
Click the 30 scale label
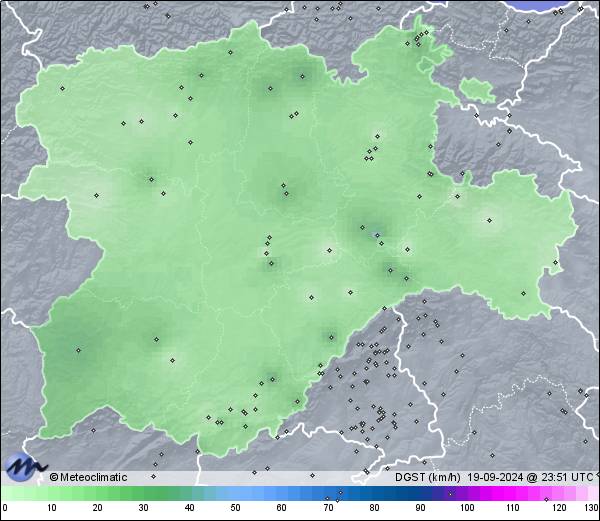click(x=143, y=508)
